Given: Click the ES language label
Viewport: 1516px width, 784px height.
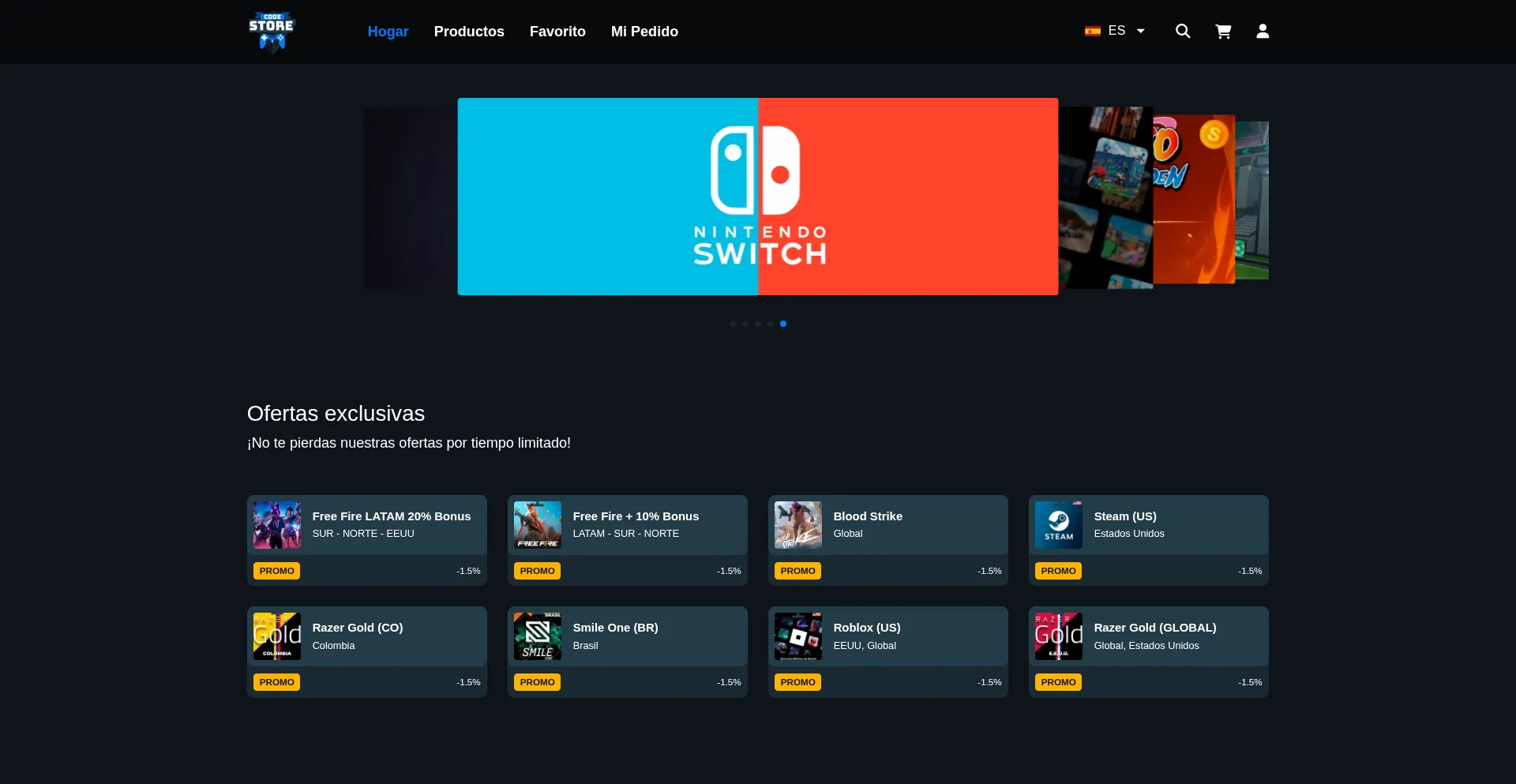Looking at the screenshot, I should (1116, 31).
